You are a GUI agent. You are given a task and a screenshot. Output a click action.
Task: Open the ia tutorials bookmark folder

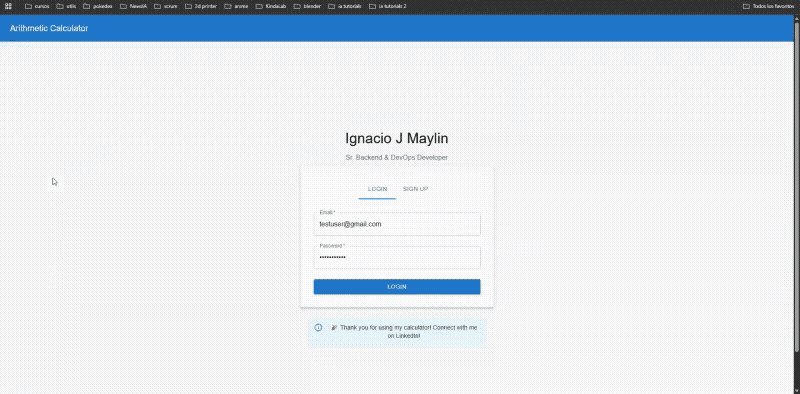click(x=345, y=6)
